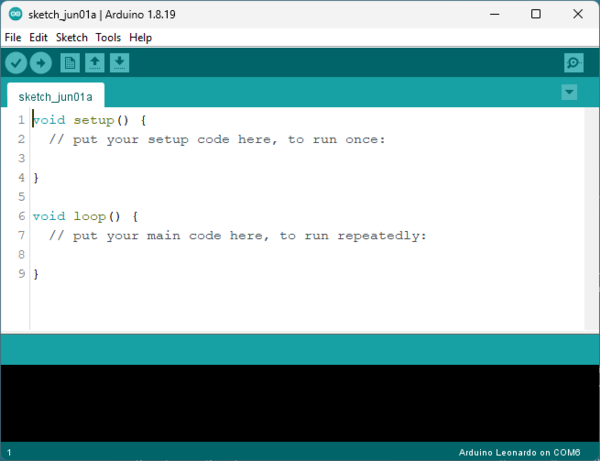Open the Edit menu
The width and height of the screenshot is (600, 461).
coord(38,37)
